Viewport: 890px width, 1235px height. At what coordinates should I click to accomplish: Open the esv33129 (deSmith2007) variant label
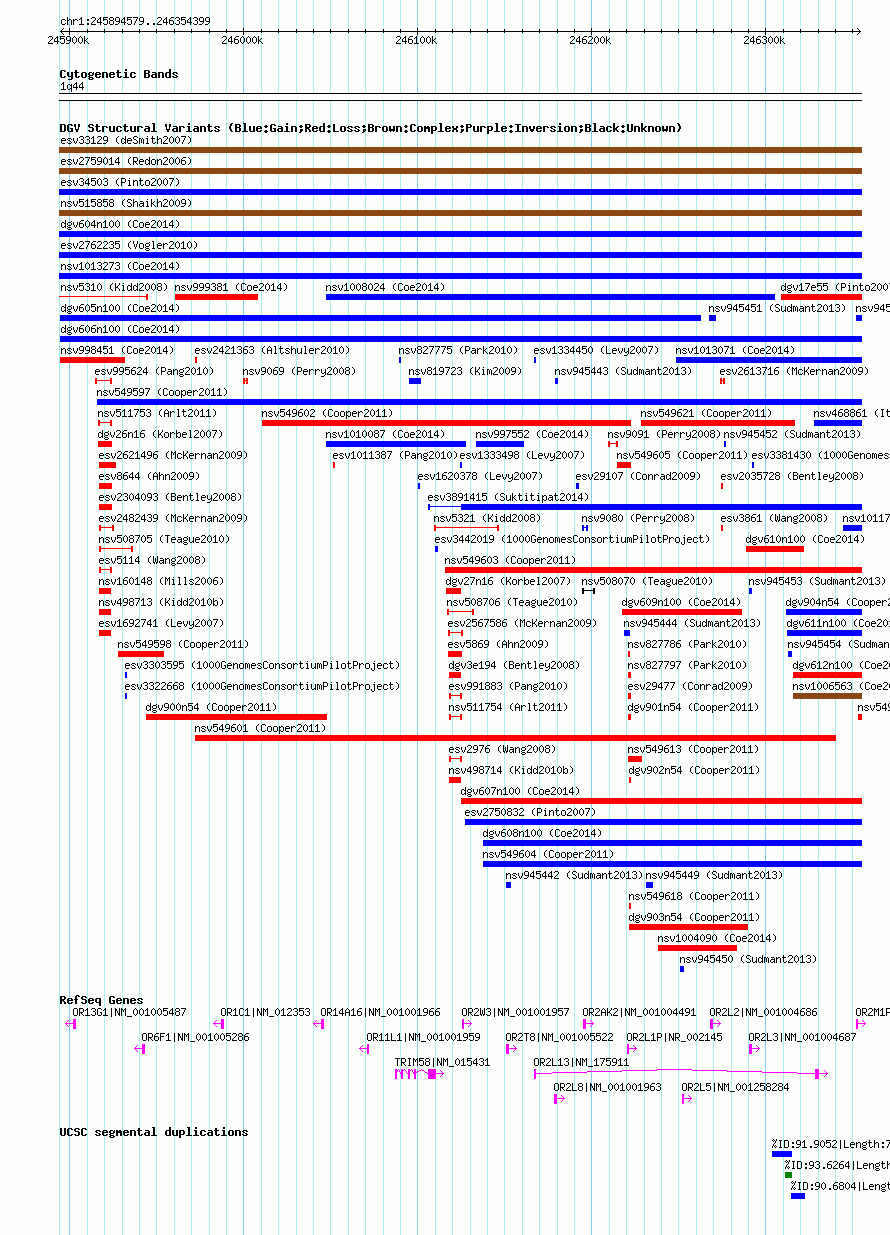coord(125,140)
